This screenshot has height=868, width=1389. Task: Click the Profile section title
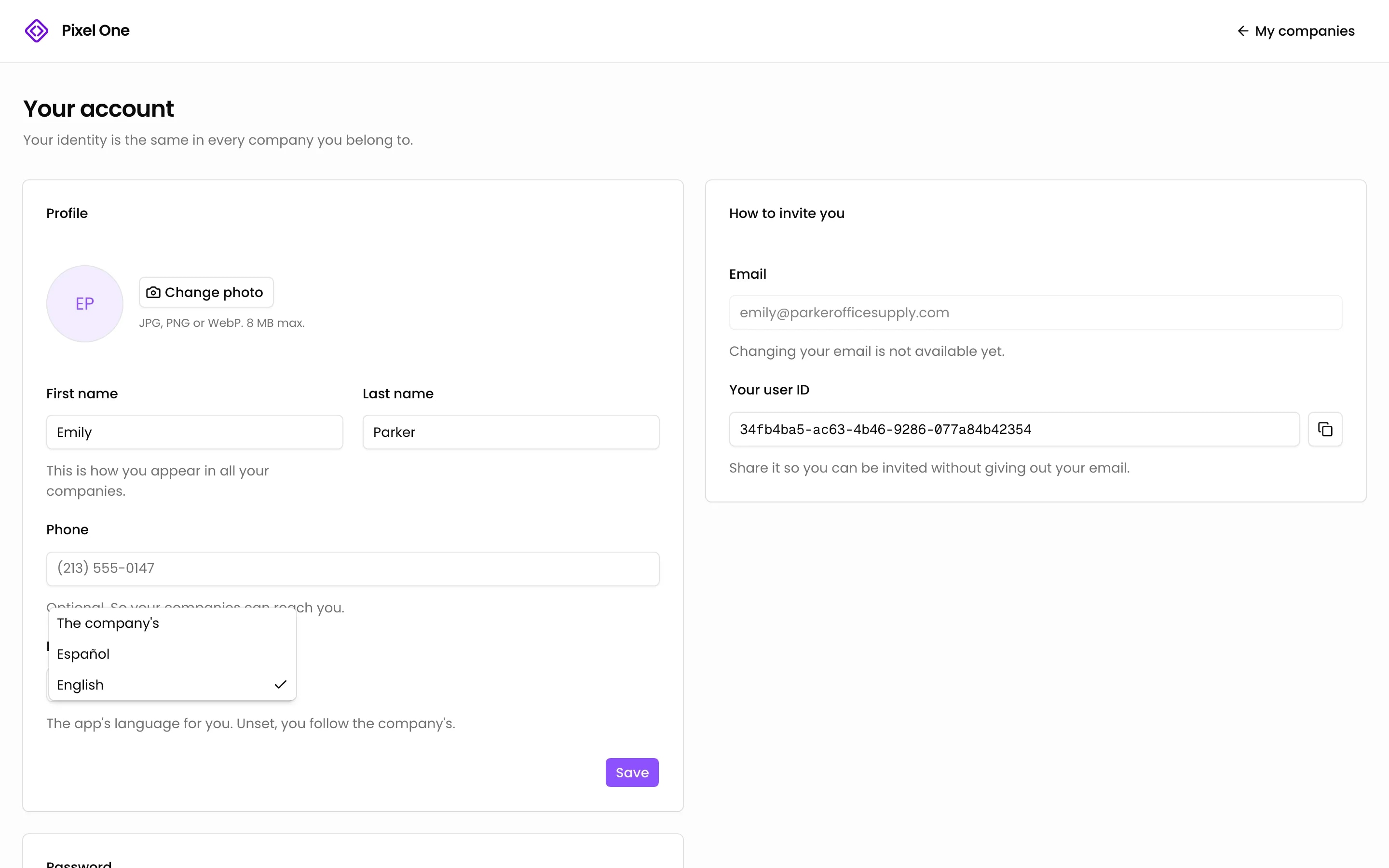pyautogui.click(x=67, y=213)
